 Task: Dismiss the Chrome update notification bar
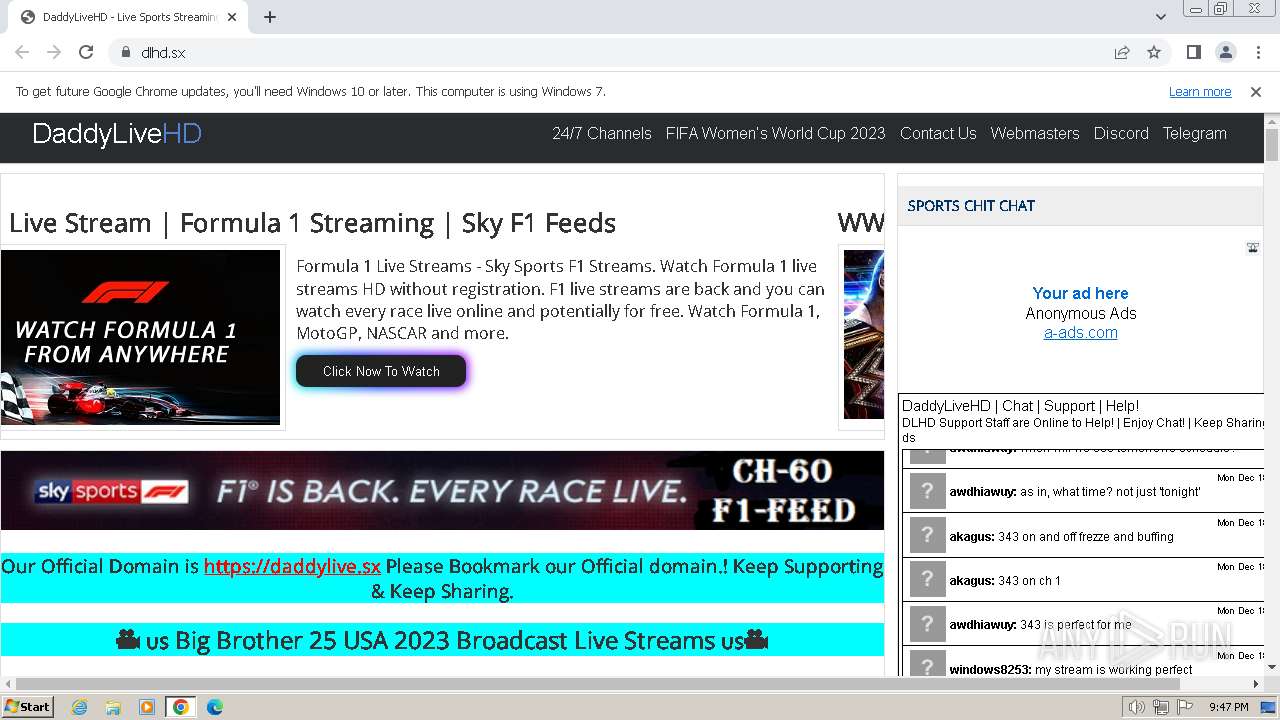1256,91
